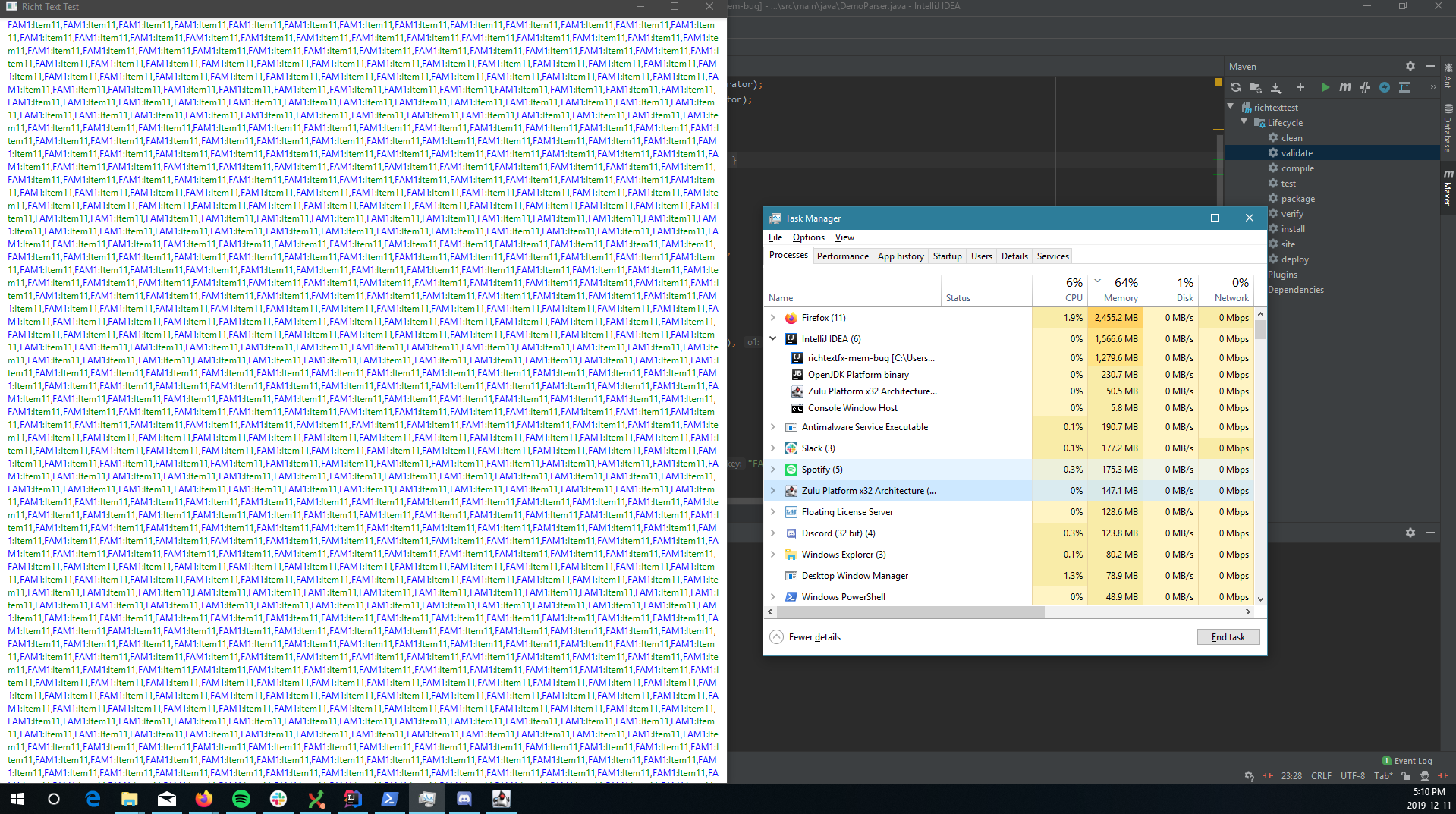This screenshot has width=1456, height=814.
Task: Open the Spotify taskbar icon
Action: 241,798
